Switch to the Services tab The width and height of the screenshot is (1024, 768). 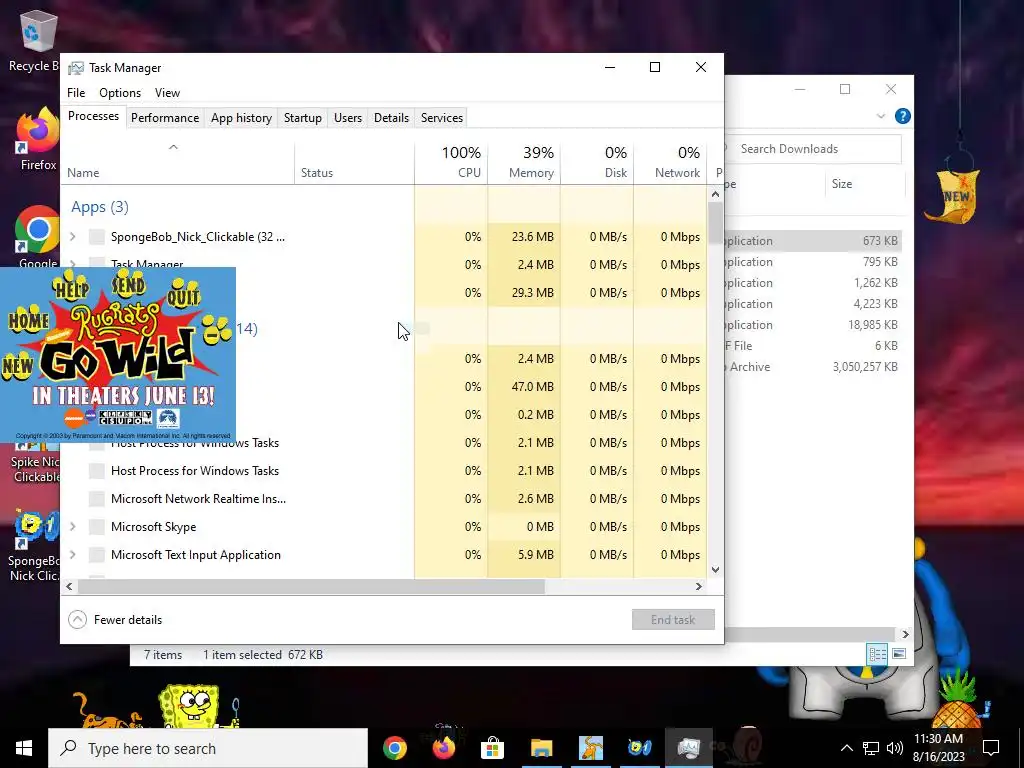[x=441, y=118]
